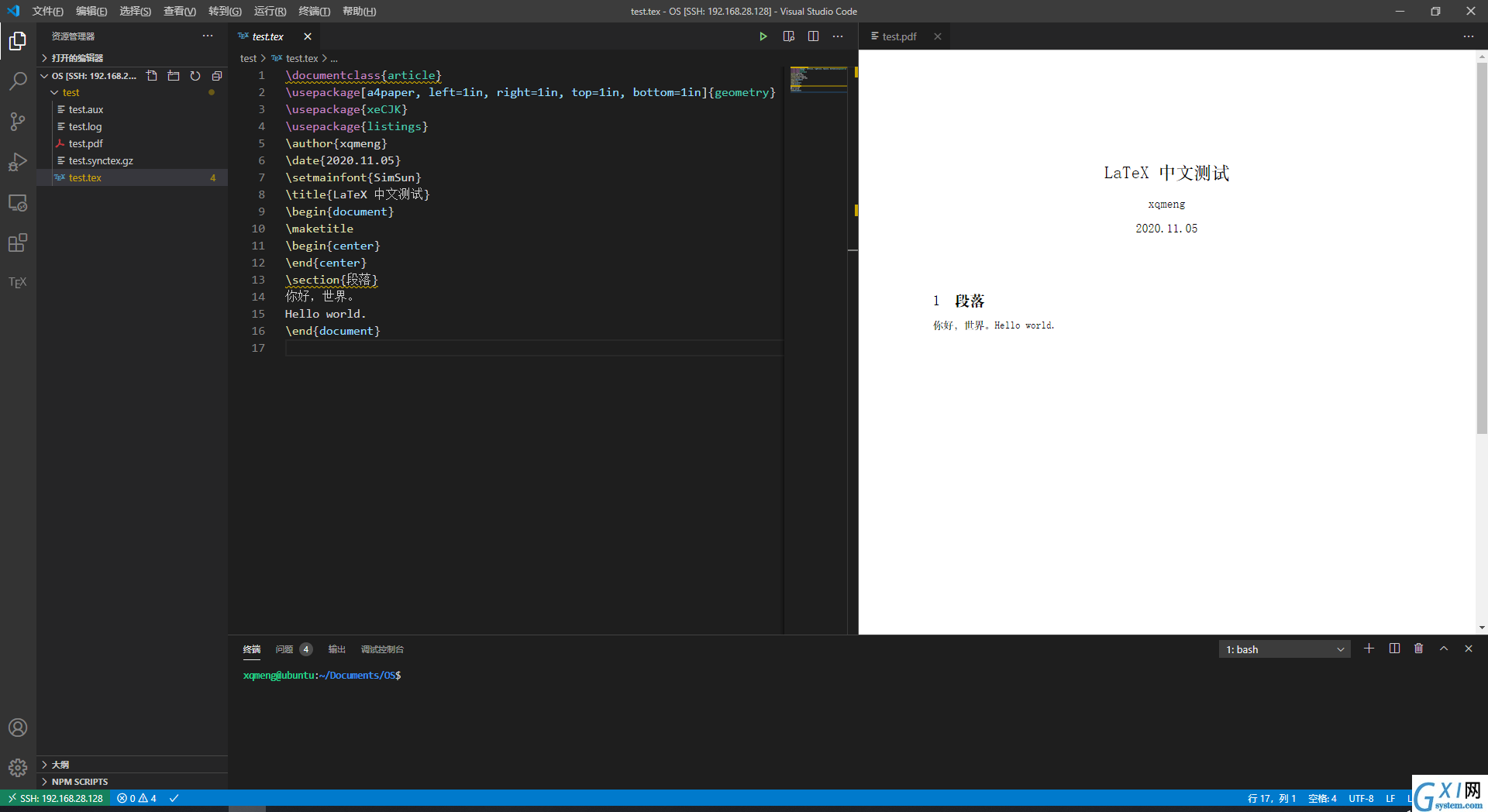This screenshot has width=1488, height=812.
Task: Open the Run menu
Action: click(270, 11)
